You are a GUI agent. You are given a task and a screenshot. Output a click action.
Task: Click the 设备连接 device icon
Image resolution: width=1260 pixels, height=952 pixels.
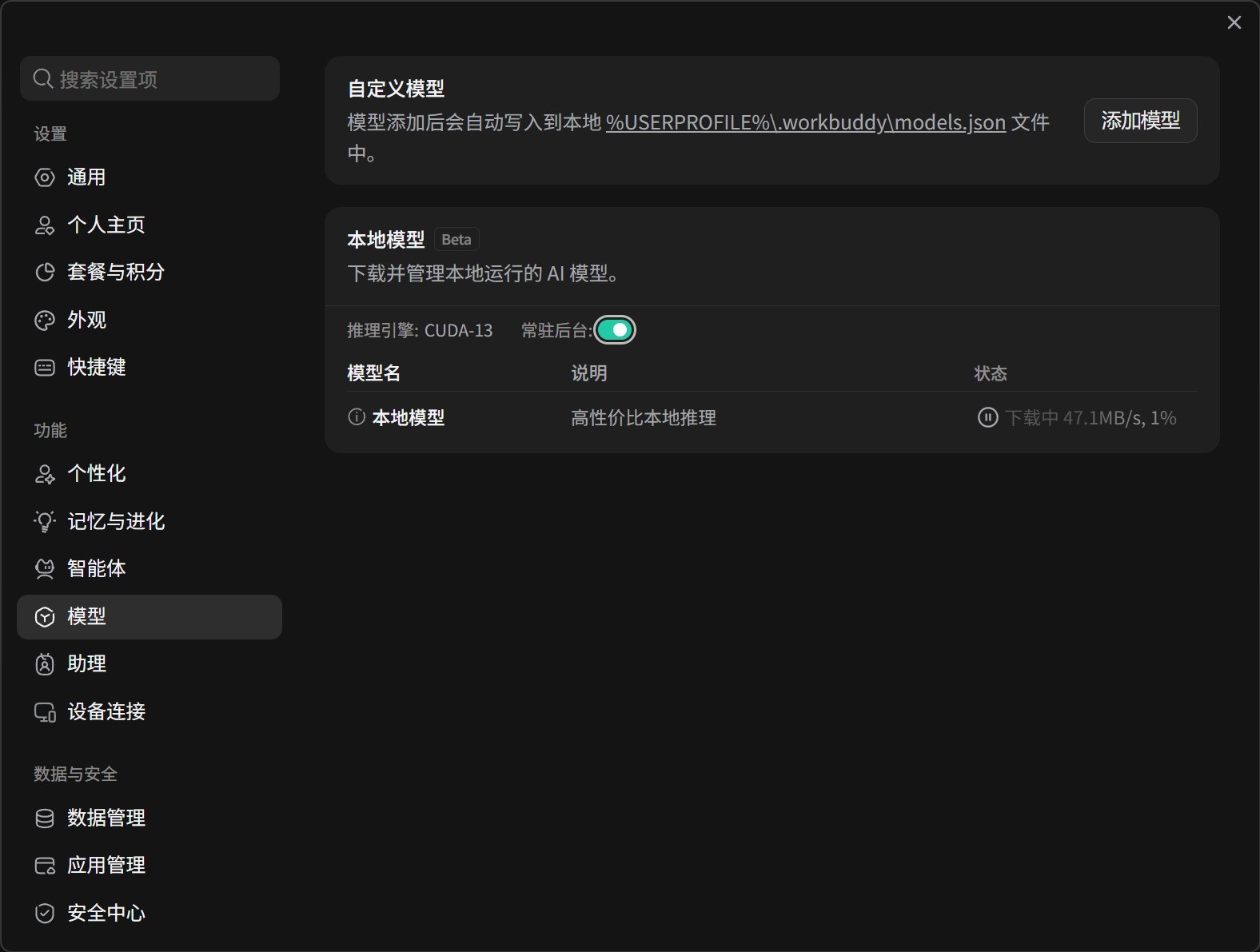click(x=45, y=712)
